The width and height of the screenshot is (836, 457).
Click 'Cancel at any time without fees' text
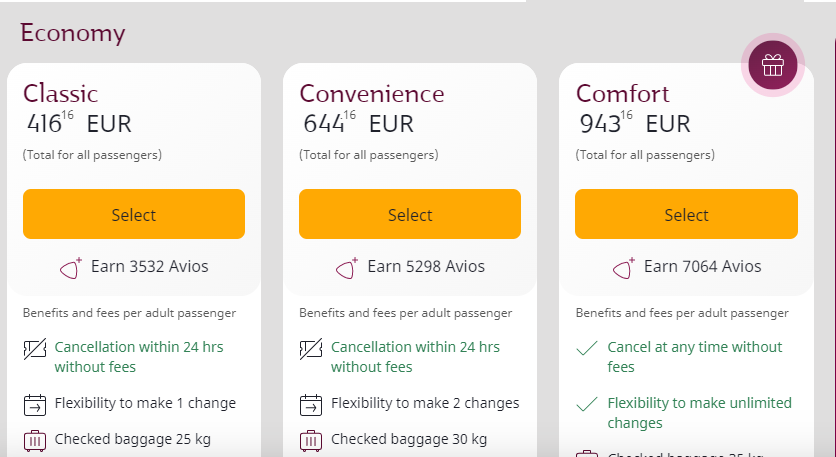pyautogui.click(x=695, y=357)
